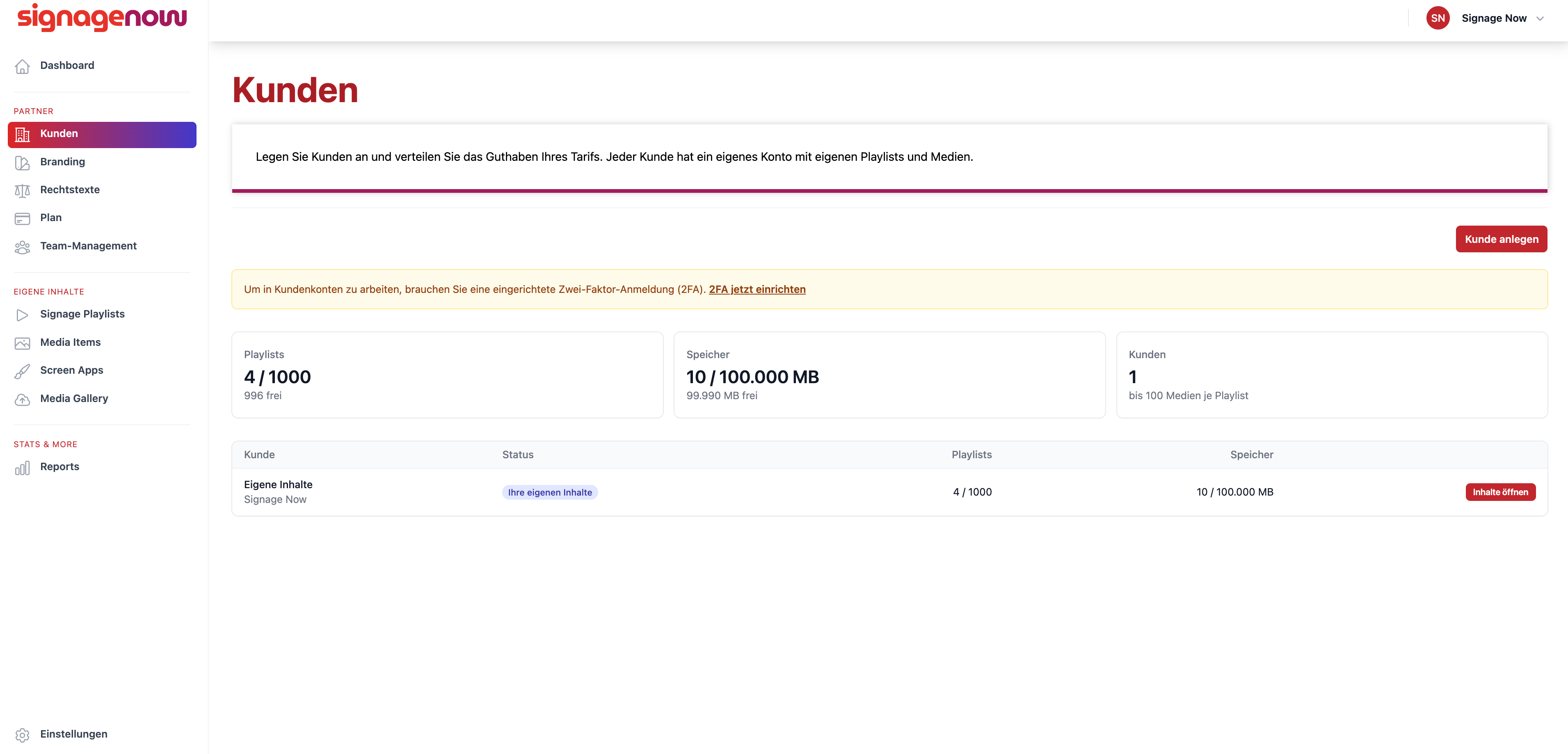Expand the Signage Now account chevron
The image size is (1568, 754).
[x=1540, y=18]
